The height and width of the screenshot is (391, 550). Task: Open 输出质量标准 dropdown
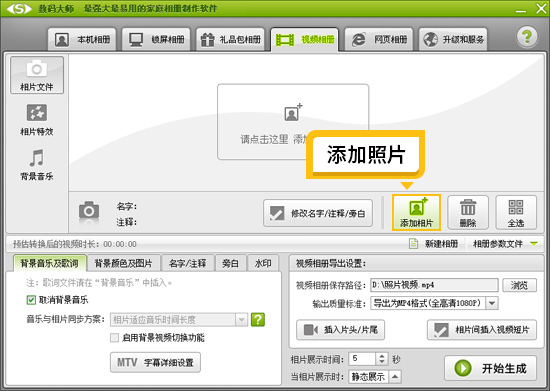[x=434, y=303]
